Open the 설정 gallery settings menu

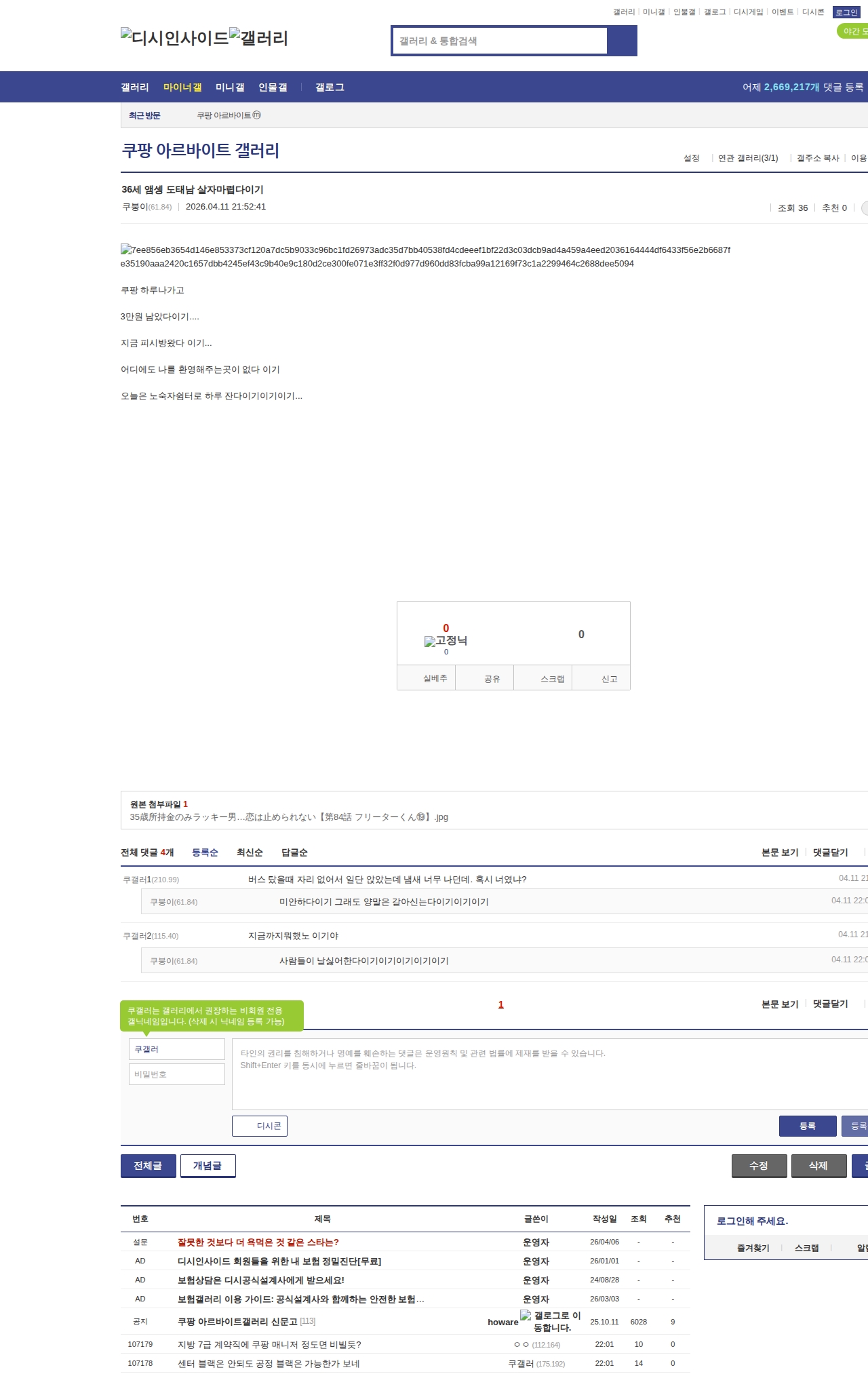click(x=691, y=158)
